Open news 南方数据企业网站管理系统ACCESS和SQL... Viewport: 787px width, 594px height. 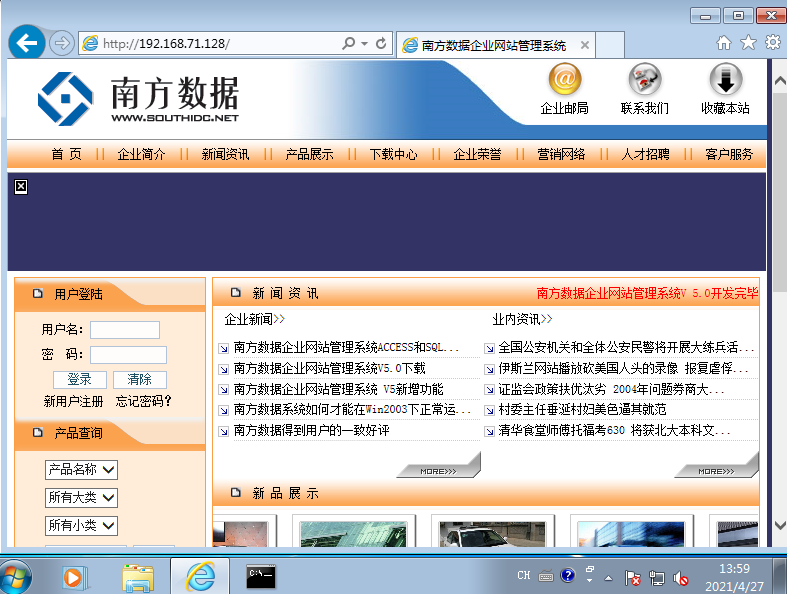(x=346, y=347)
